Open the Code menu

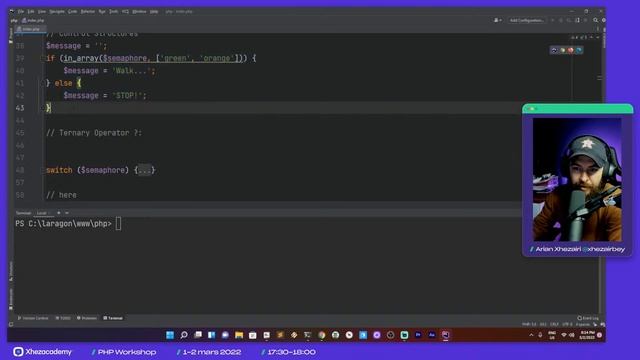pyautogui.click(x=72, y=11)
